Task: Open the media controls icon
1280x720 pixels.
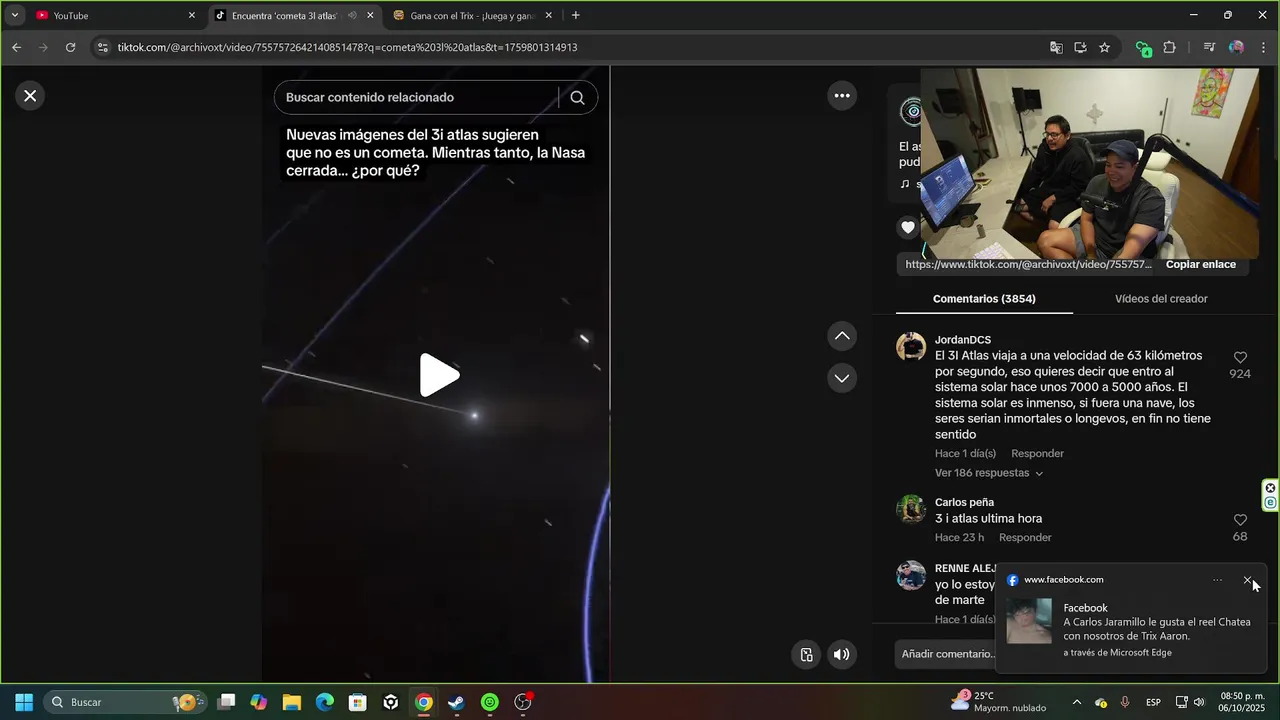Action: [1209, 47]
